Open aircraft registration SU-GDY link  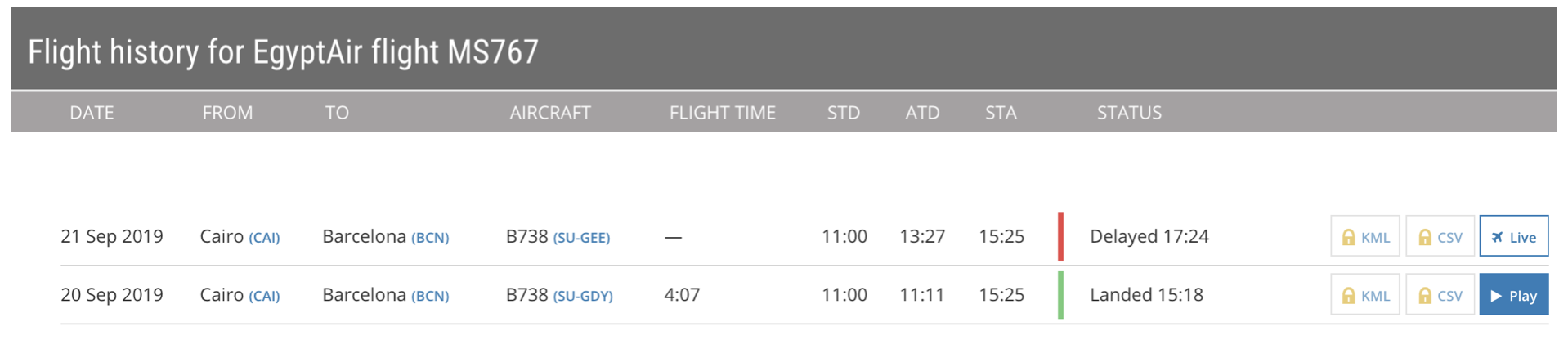pyautogui.click(x=583, y=296)
